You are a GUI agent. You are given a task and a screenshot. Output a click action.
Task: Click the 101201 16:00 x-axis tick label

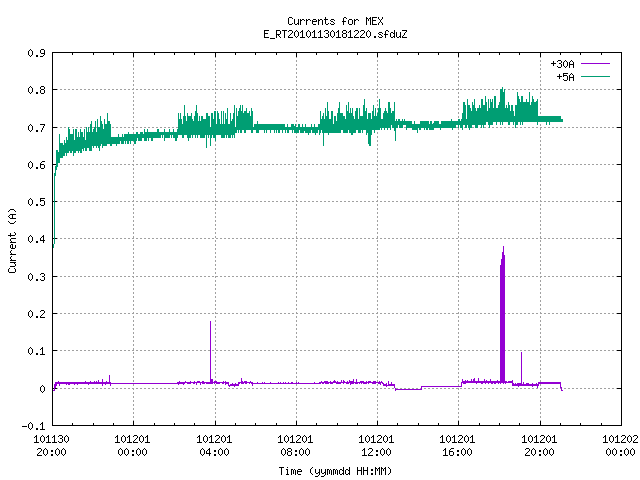point(457,446)
